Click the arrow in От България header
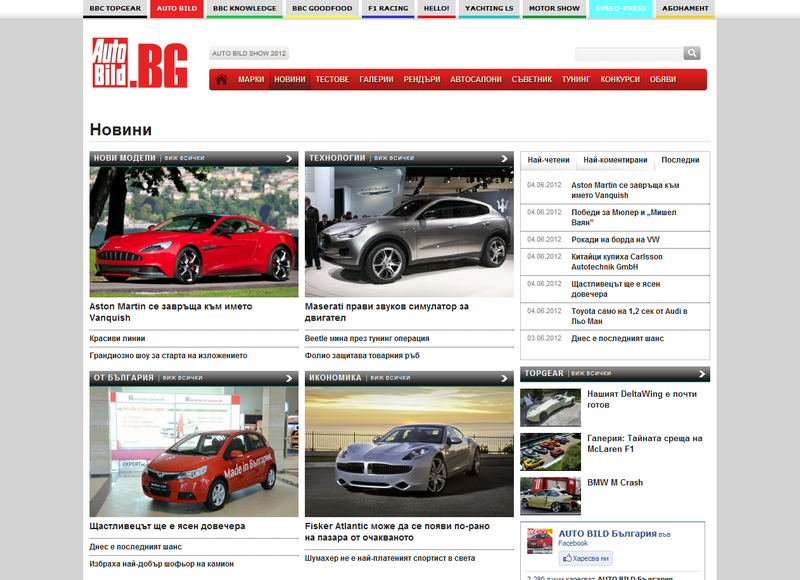 pyautogui.click(x=289, y=378)
